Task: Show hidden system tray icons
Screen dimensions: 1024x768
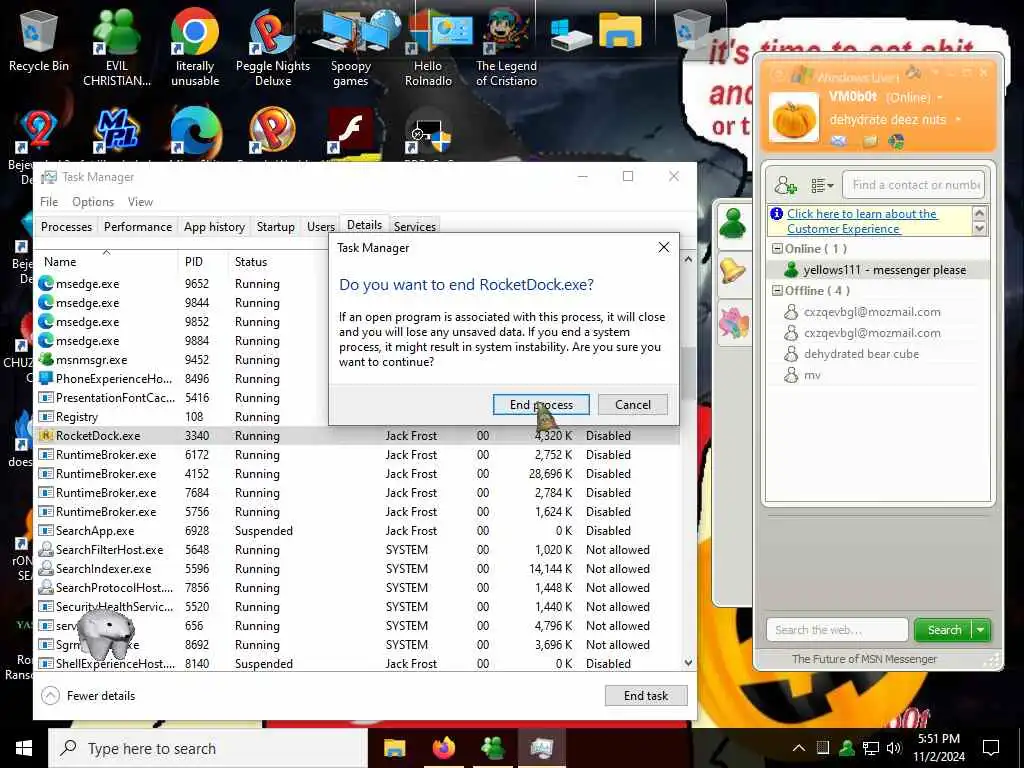Action: pyautogui.click(x=799, y=748)
